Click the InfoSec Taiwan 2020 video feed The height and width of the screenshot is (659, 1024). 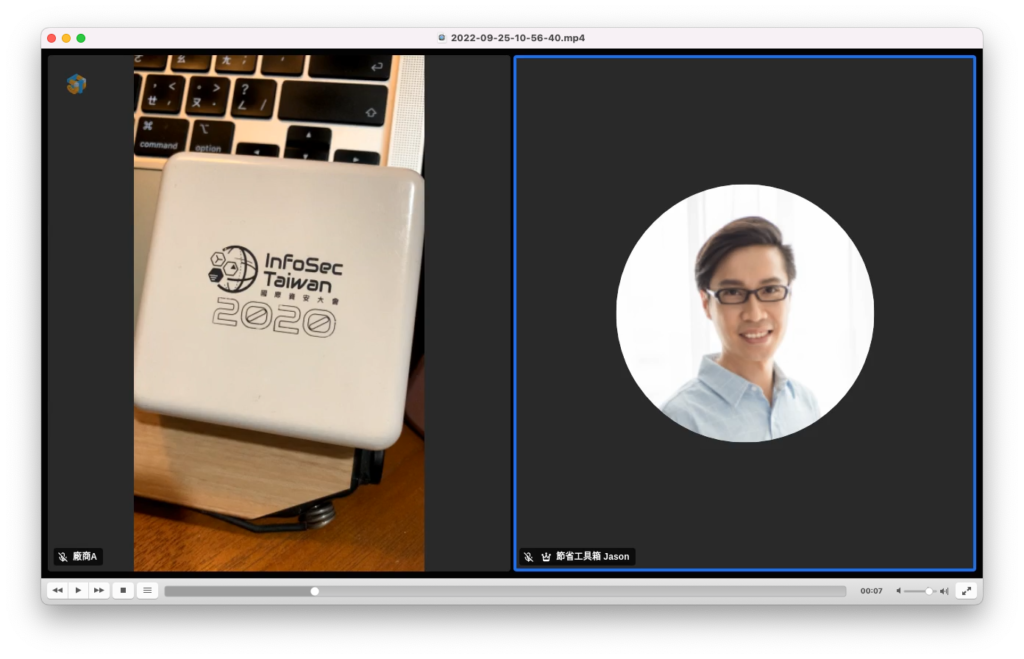pyautogui.click(x=279, y=313)
